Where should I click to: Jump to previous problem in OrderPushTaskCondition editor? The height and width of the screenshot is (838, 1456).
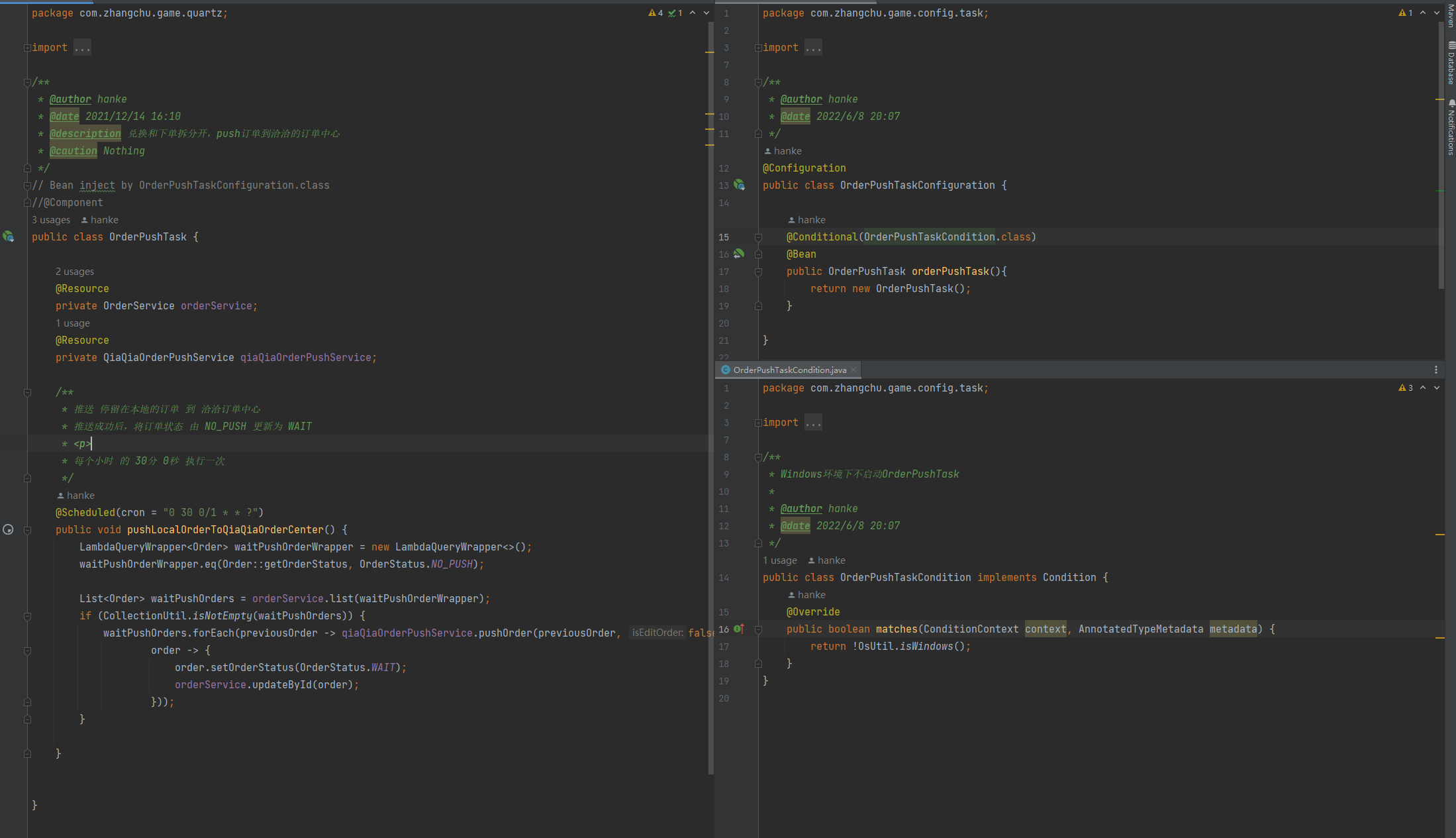click(1423, 388)
